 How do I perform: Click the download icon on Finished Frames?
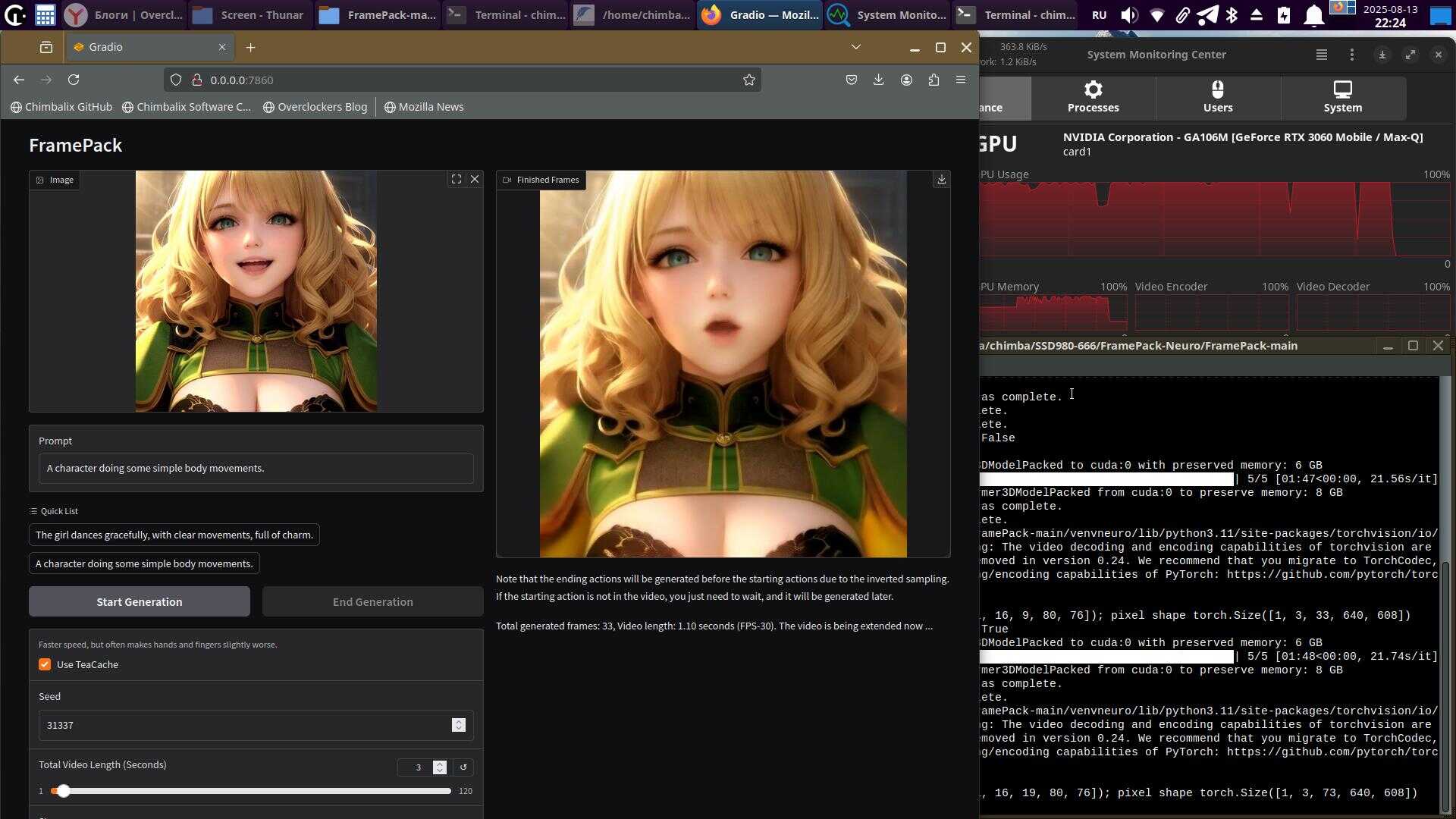(941, 180)
